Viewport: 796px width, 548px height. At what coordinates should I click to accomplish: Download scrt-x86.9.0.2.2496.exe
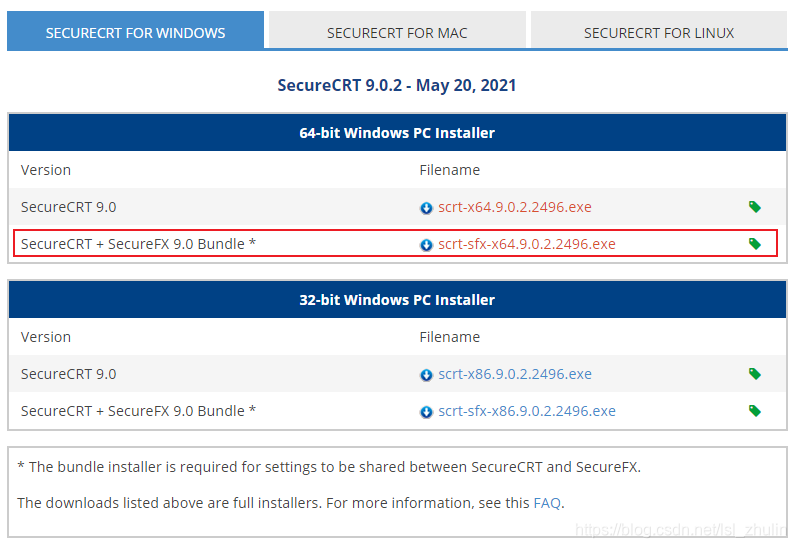515,374
